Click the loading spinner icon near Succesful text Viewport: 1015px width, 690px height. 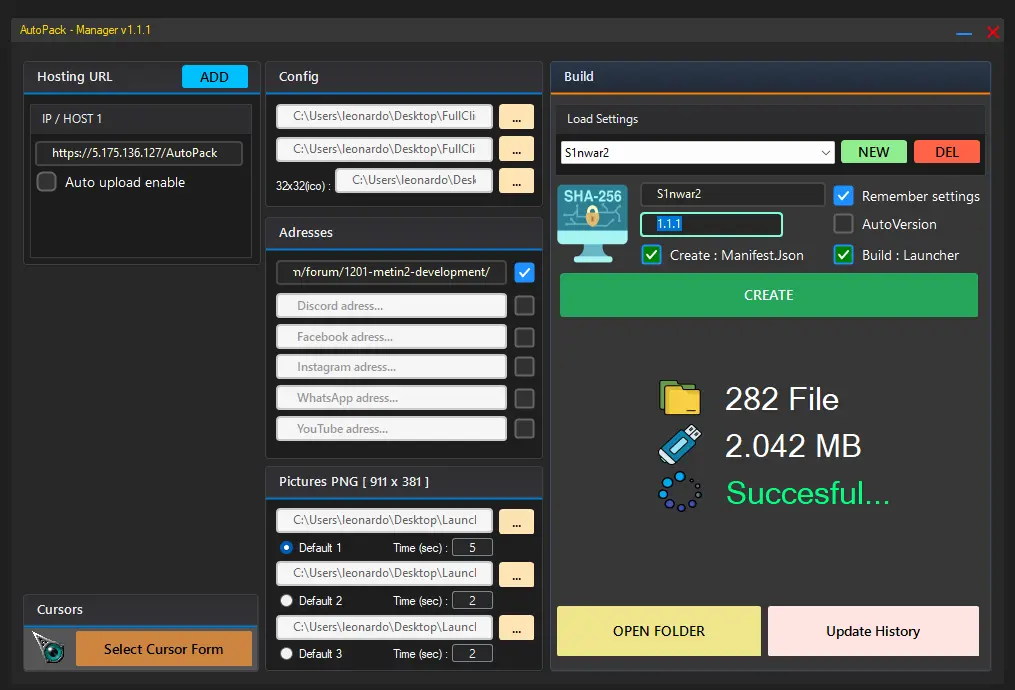pyautogui.click(x=681, y=492)
